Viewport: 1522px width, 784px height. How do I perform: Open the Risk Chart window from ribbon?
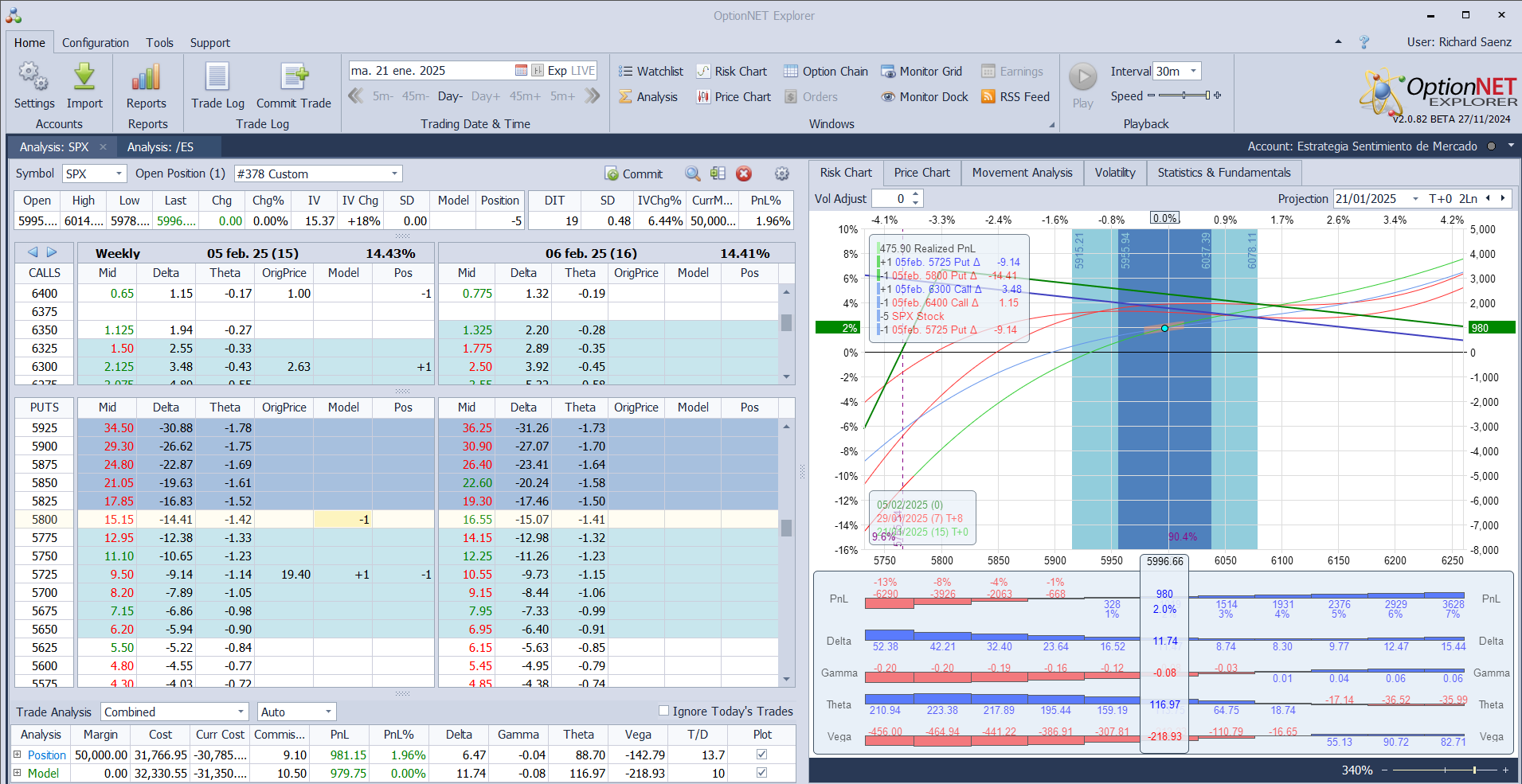click(x=731, y=72)
